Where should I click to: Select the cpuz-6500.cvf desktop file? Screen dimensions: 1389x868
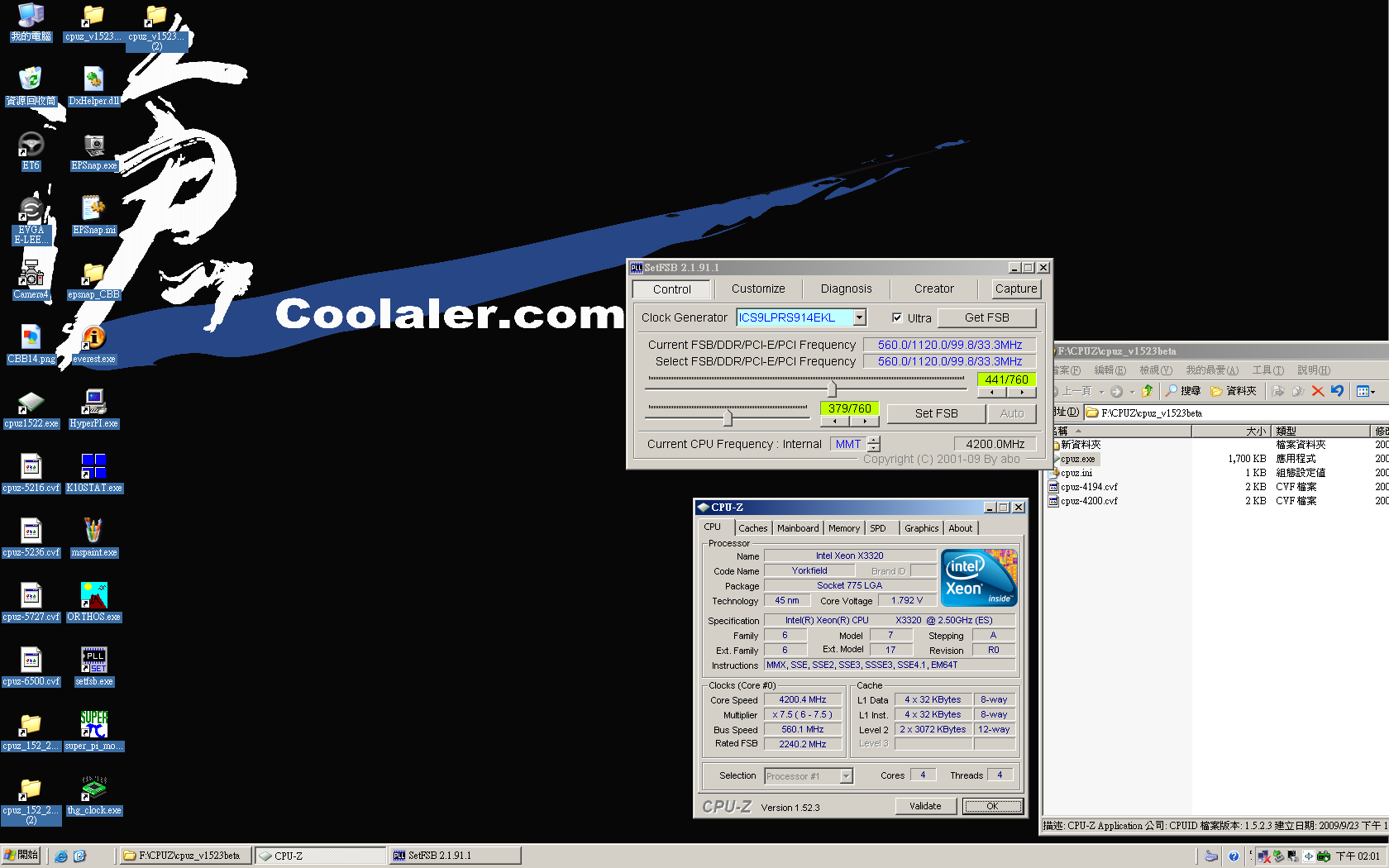31,668
